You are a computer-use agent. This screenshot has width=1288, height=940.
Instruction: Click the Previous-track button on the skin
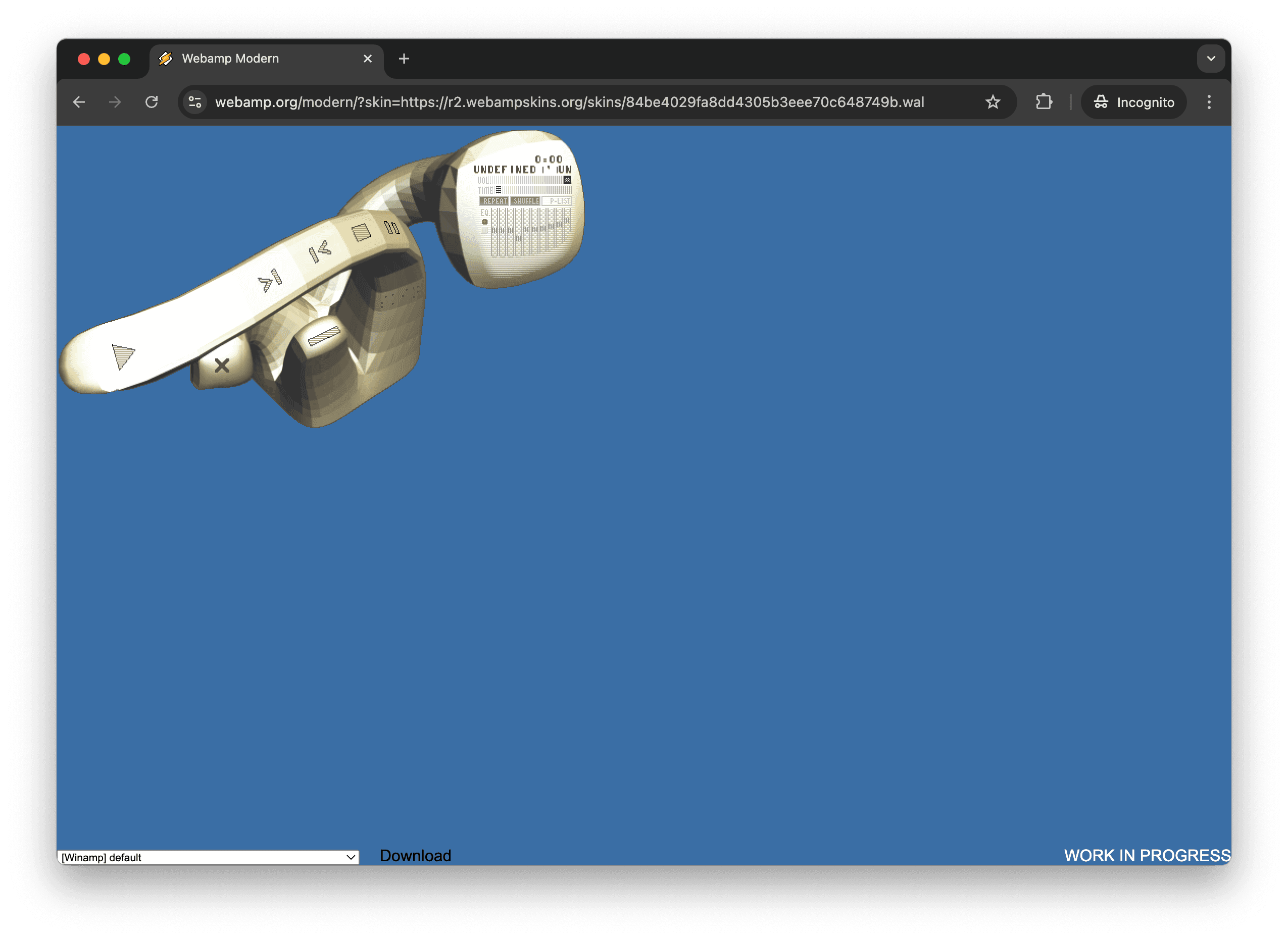pos(320,252)
